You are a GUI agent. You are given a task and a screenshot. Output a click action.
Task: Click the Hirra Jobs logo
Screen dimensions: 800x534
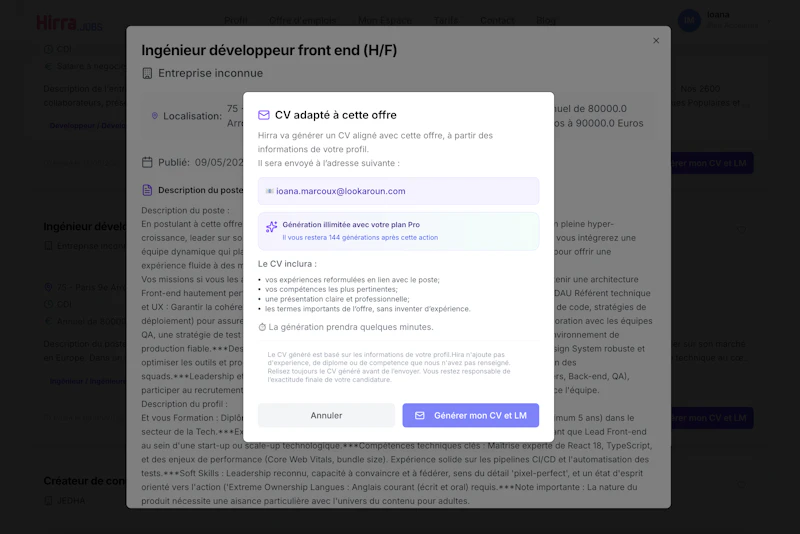[69, 23]
